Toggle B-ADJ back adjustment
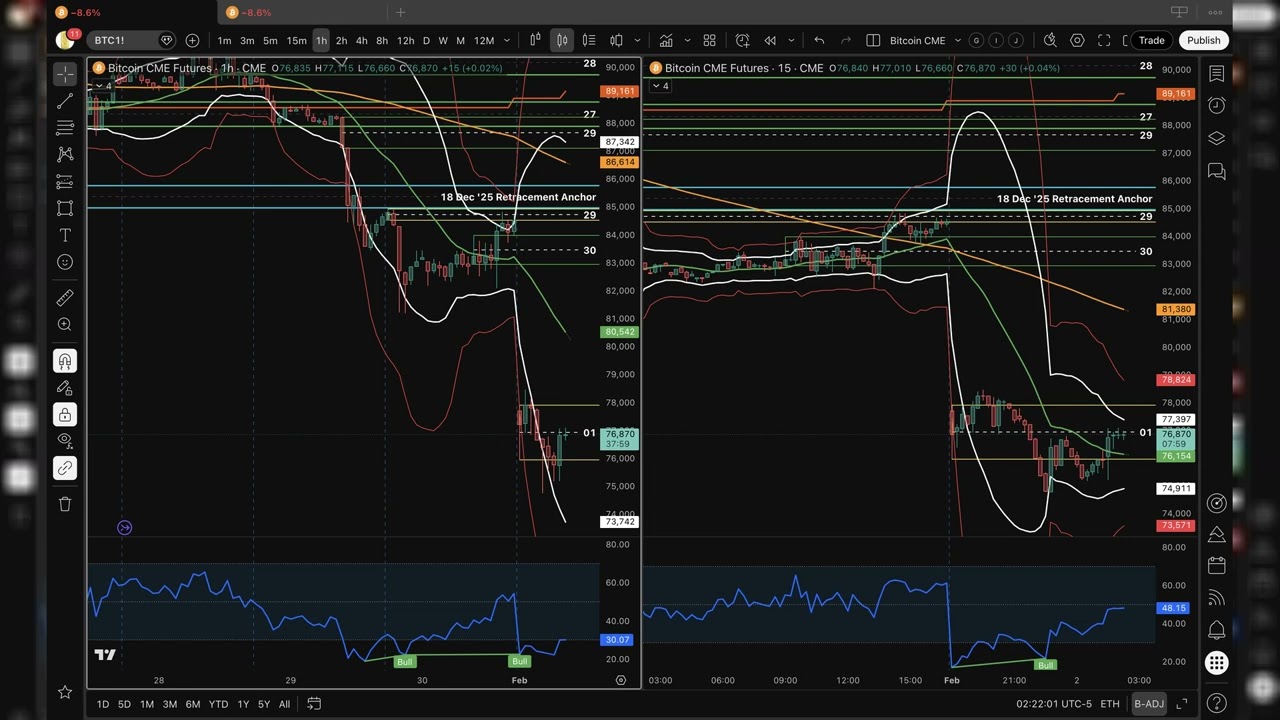Image resolution: width=1280 pixels, height=720 pixels. point(1149,704)
